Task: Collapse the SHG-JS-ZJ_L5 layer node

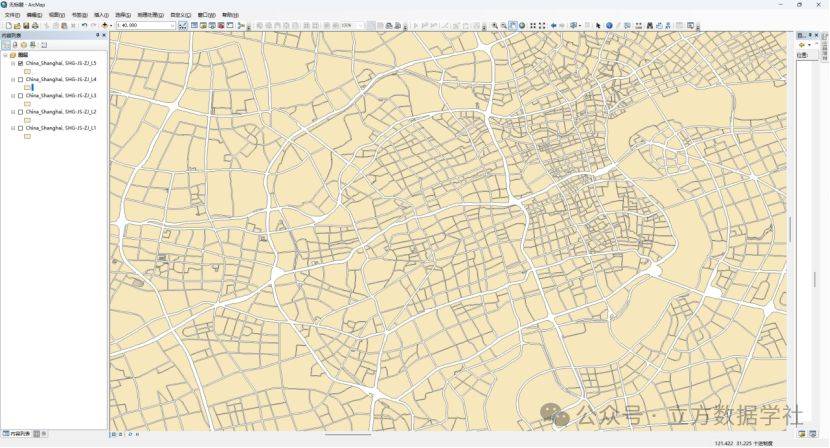Action: (x=13, y=64)
